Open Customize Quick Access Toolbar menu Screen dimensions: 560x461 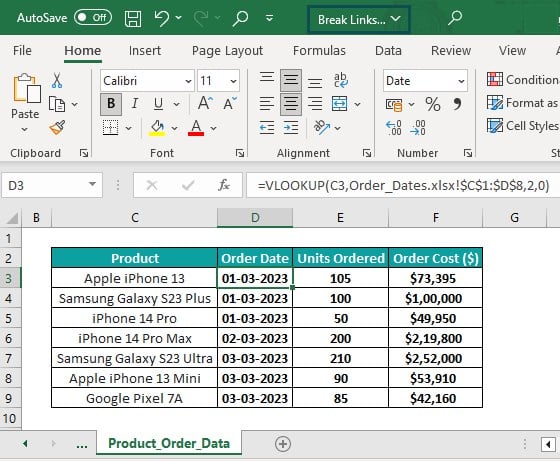click(270, 18)
